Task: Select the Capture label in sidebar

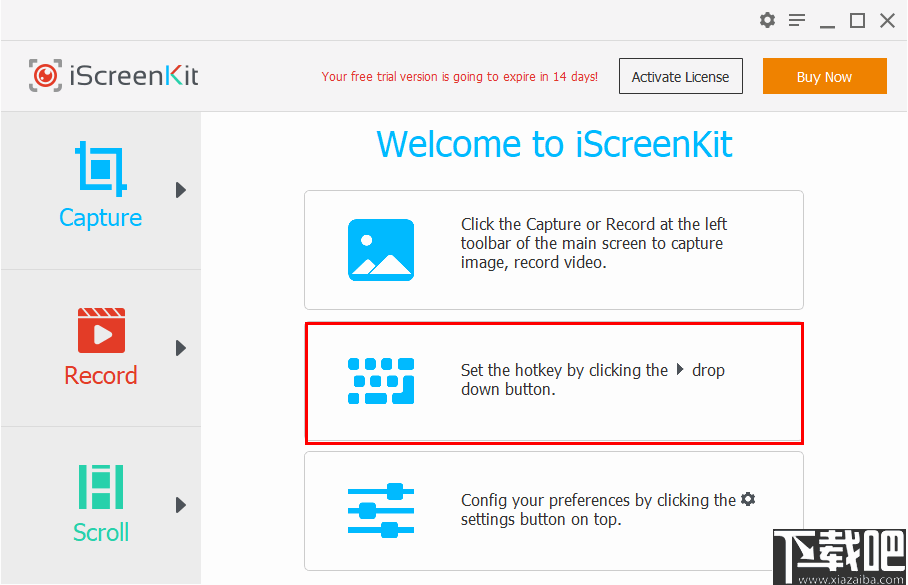Action: [101, 218]
